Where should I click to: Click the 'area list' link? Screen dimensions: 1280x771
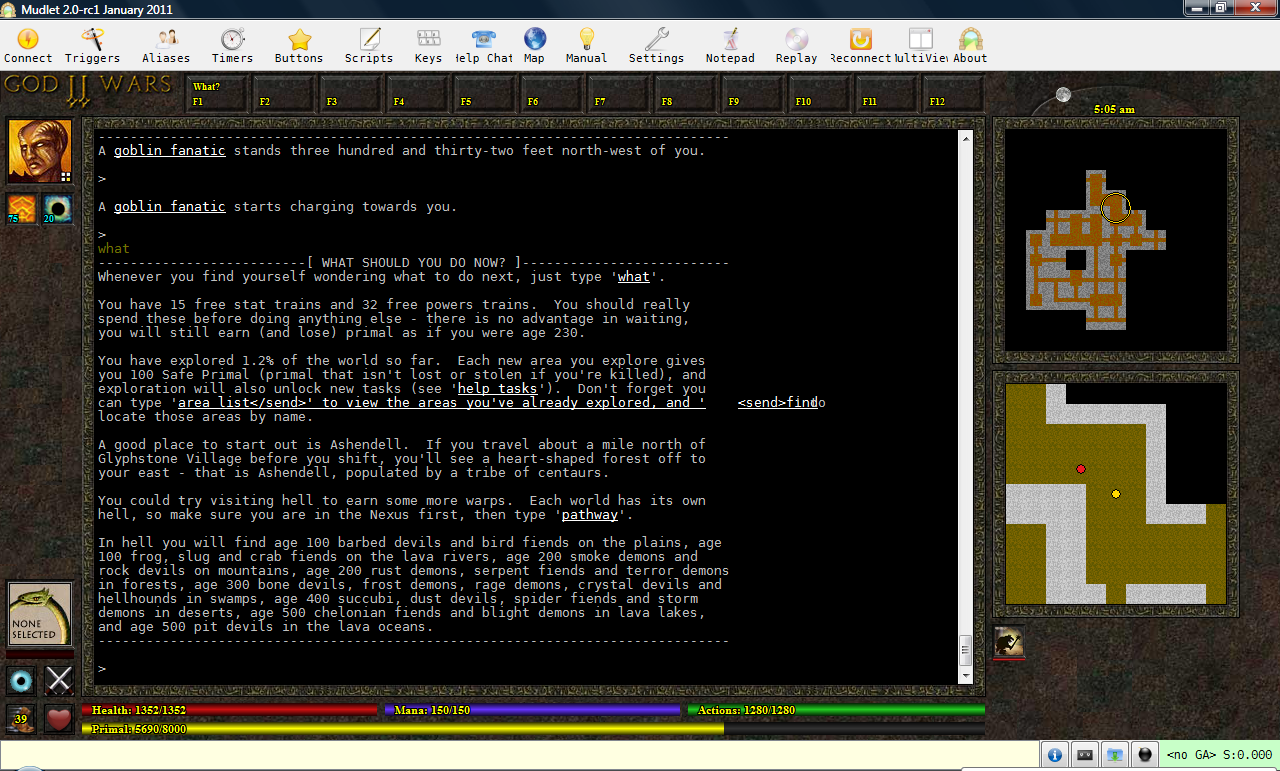point(442,403)
